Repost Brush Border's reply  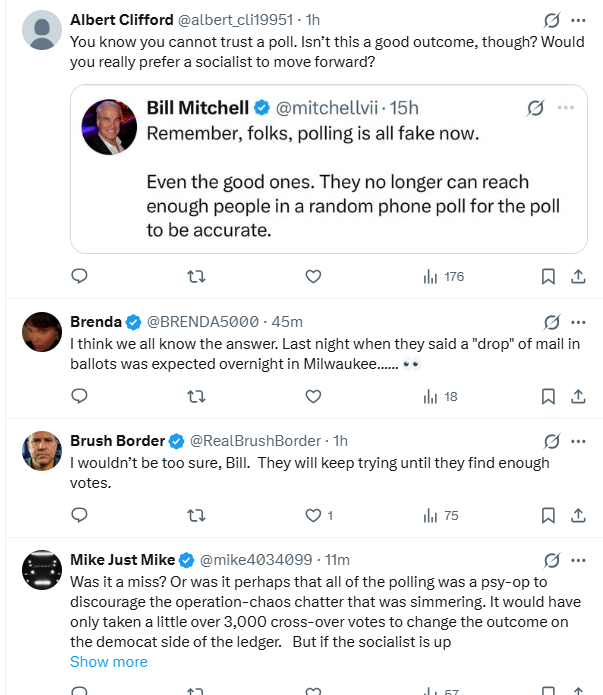pos(196,515)
